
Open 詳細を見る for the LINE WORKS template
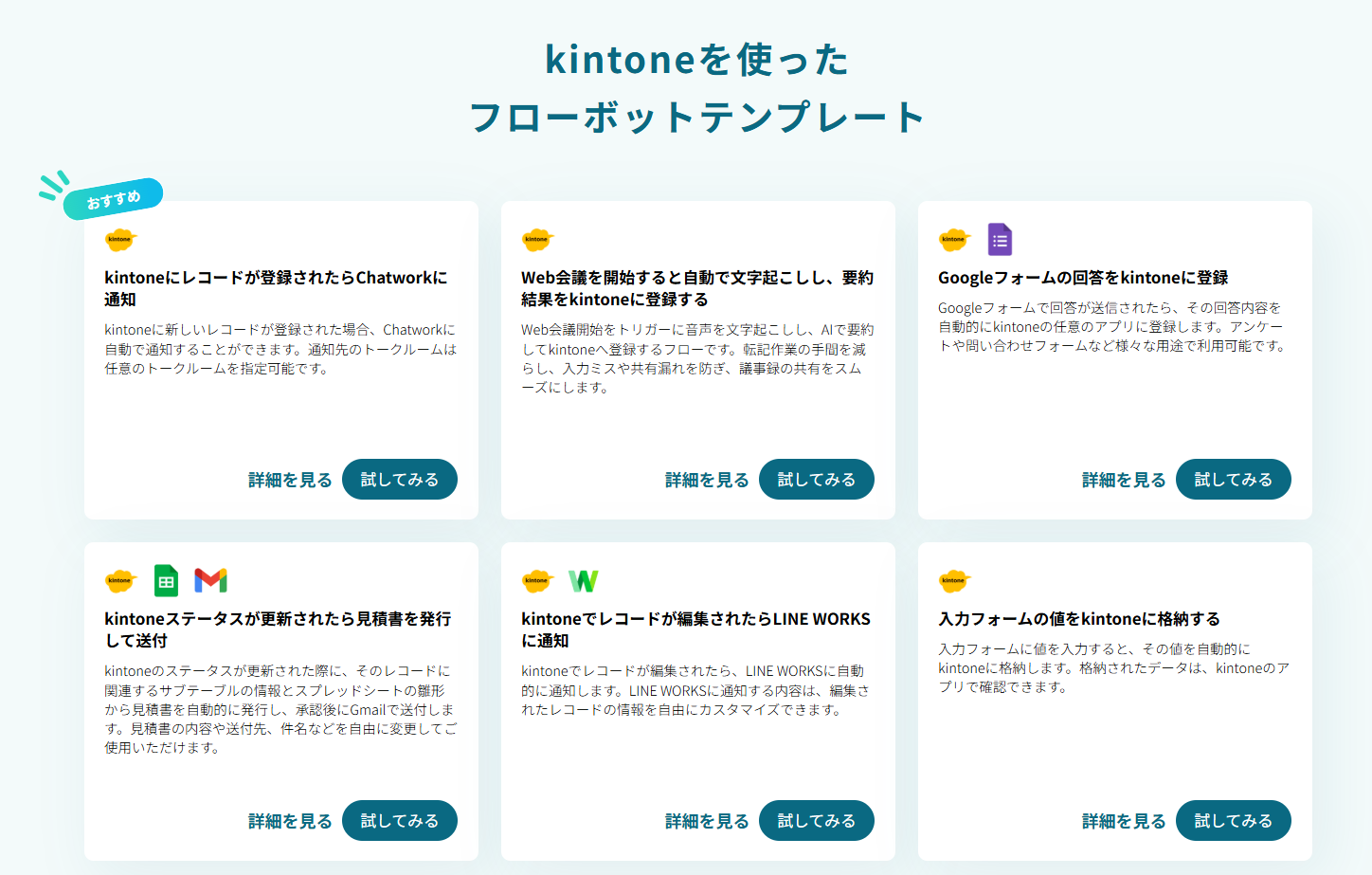pos(705,820)
